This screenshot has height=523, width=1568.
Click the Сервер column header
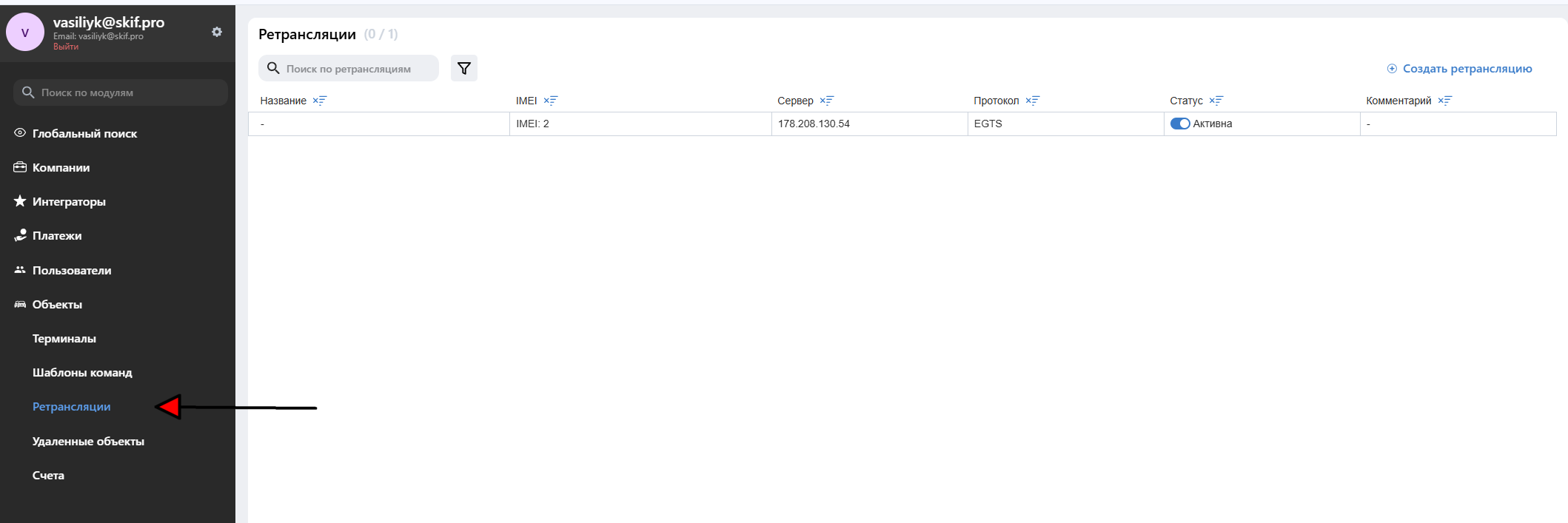click(795, 101)
